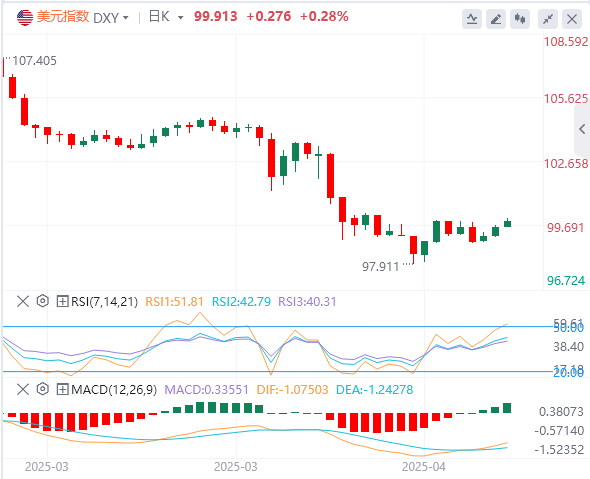Open MACD indicator settings hexagon
Viewport: 590px width, 479px height.
[x=43, y=389]
